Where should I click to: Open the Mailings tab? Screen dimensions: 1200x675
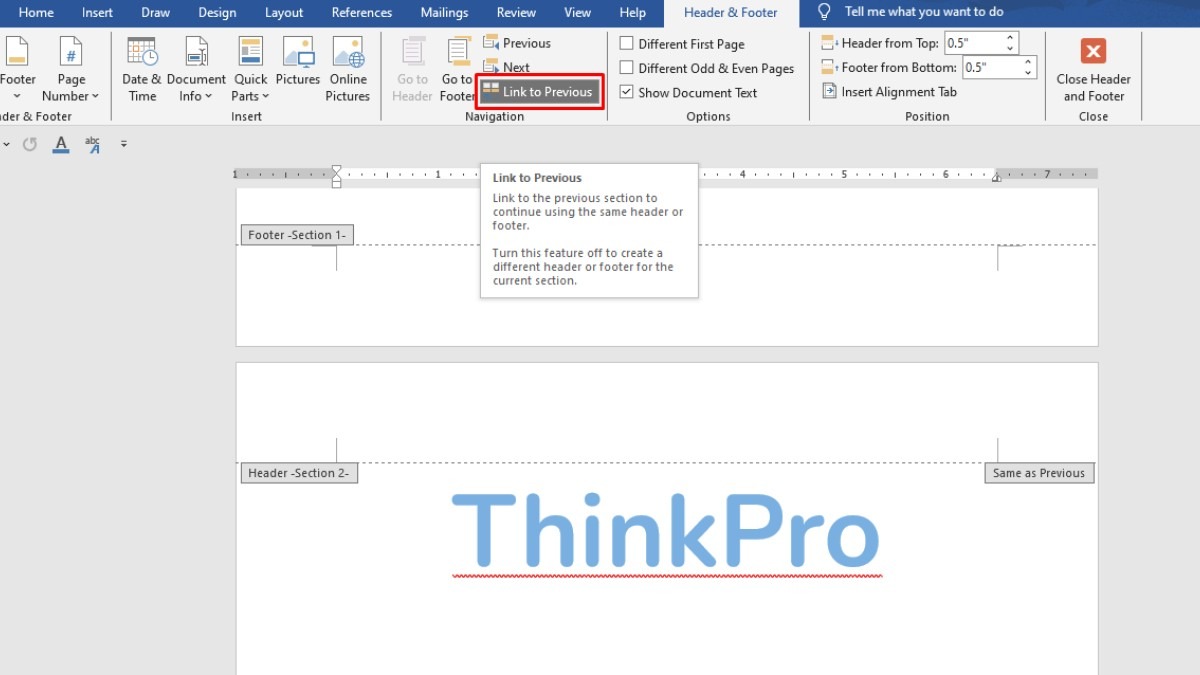444,12
